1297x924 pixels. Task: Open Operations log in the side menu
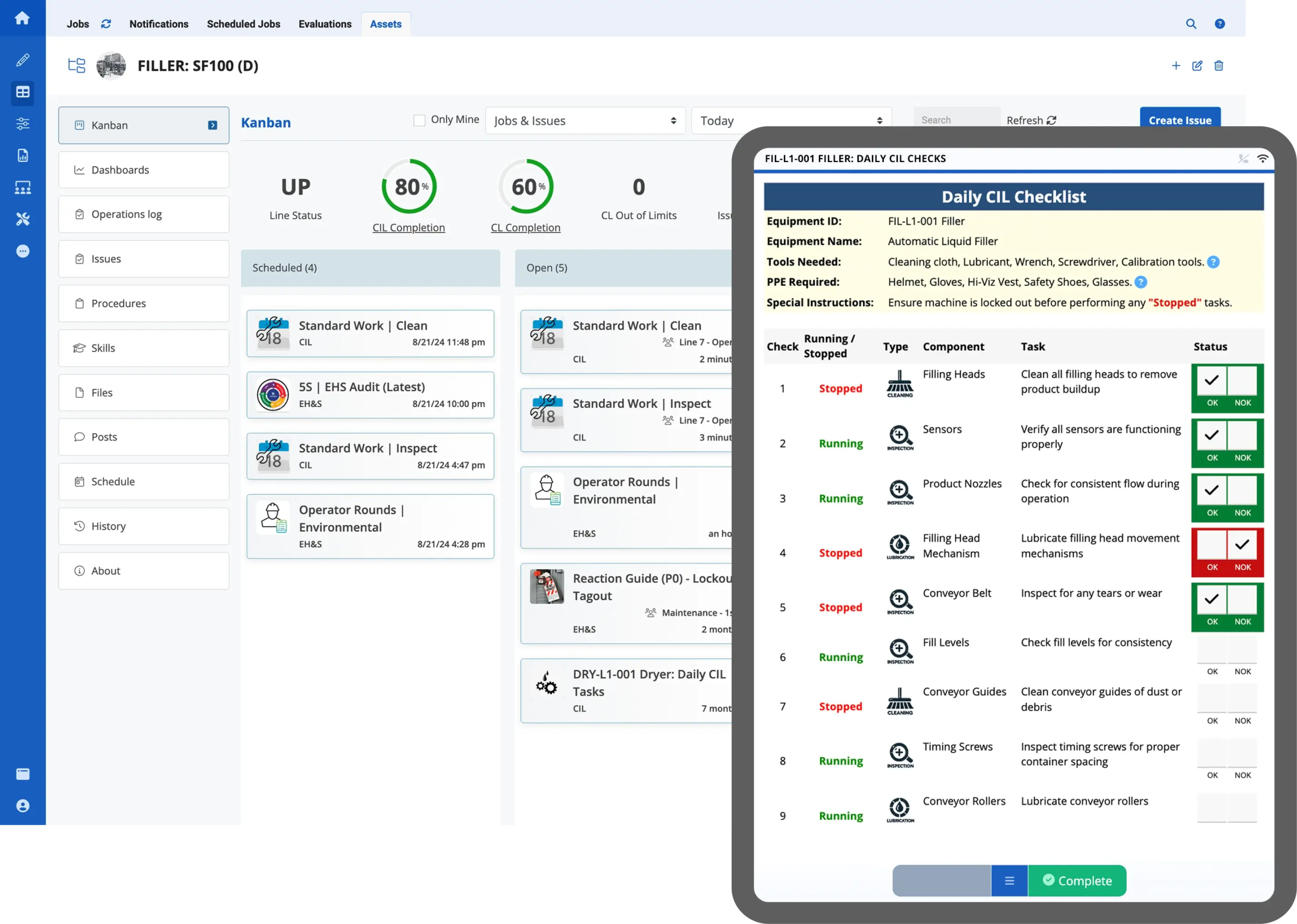tap(144, 214)
